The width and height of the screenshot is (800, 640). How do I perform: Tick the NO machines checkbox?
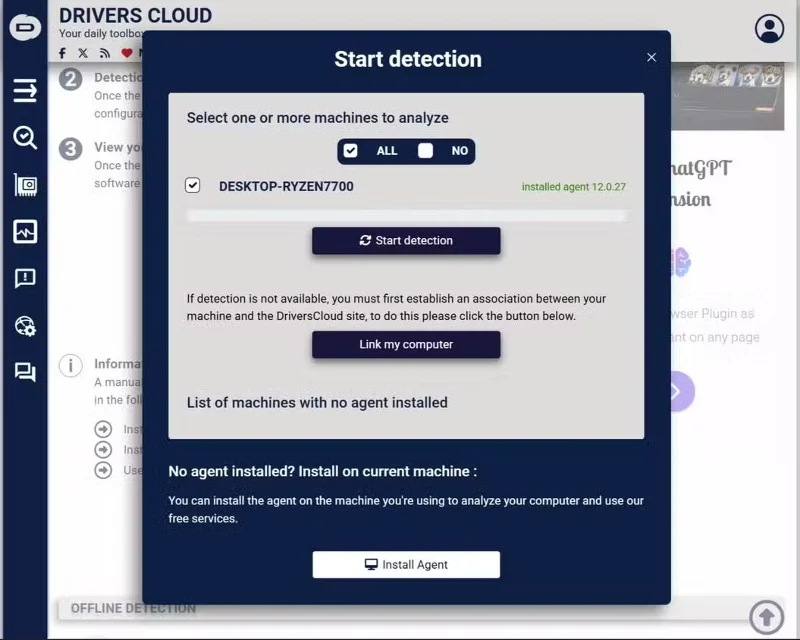coord(426,151)
